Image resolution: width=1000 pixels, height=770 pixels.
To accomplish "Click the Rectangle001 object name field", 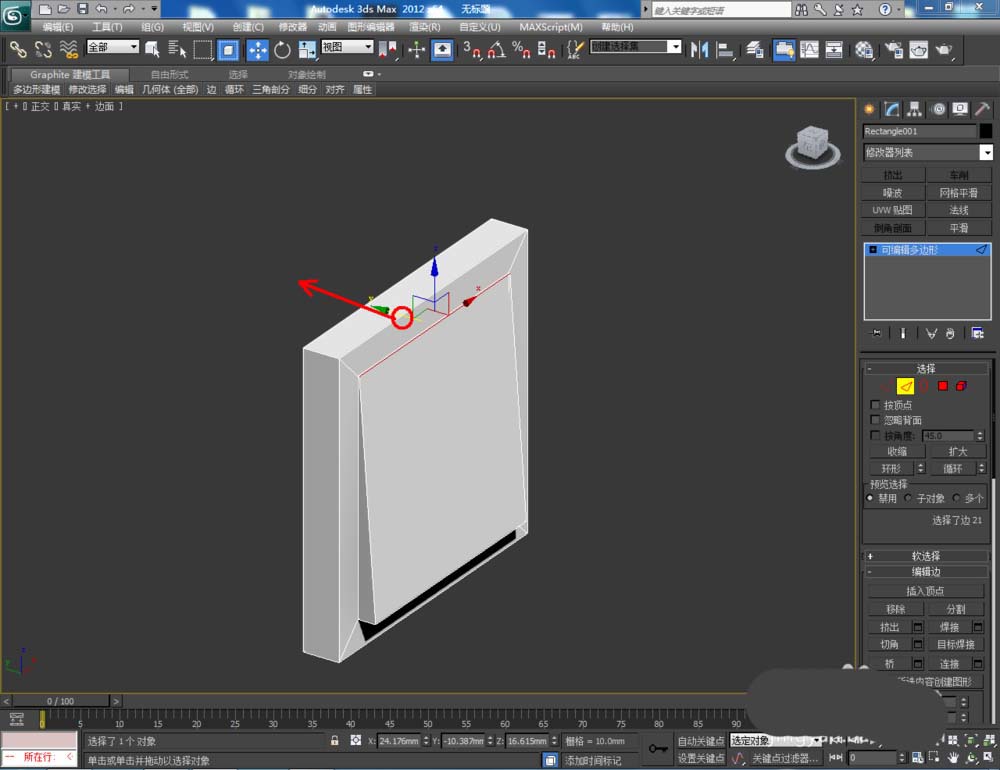I will [x=919, y=131].
